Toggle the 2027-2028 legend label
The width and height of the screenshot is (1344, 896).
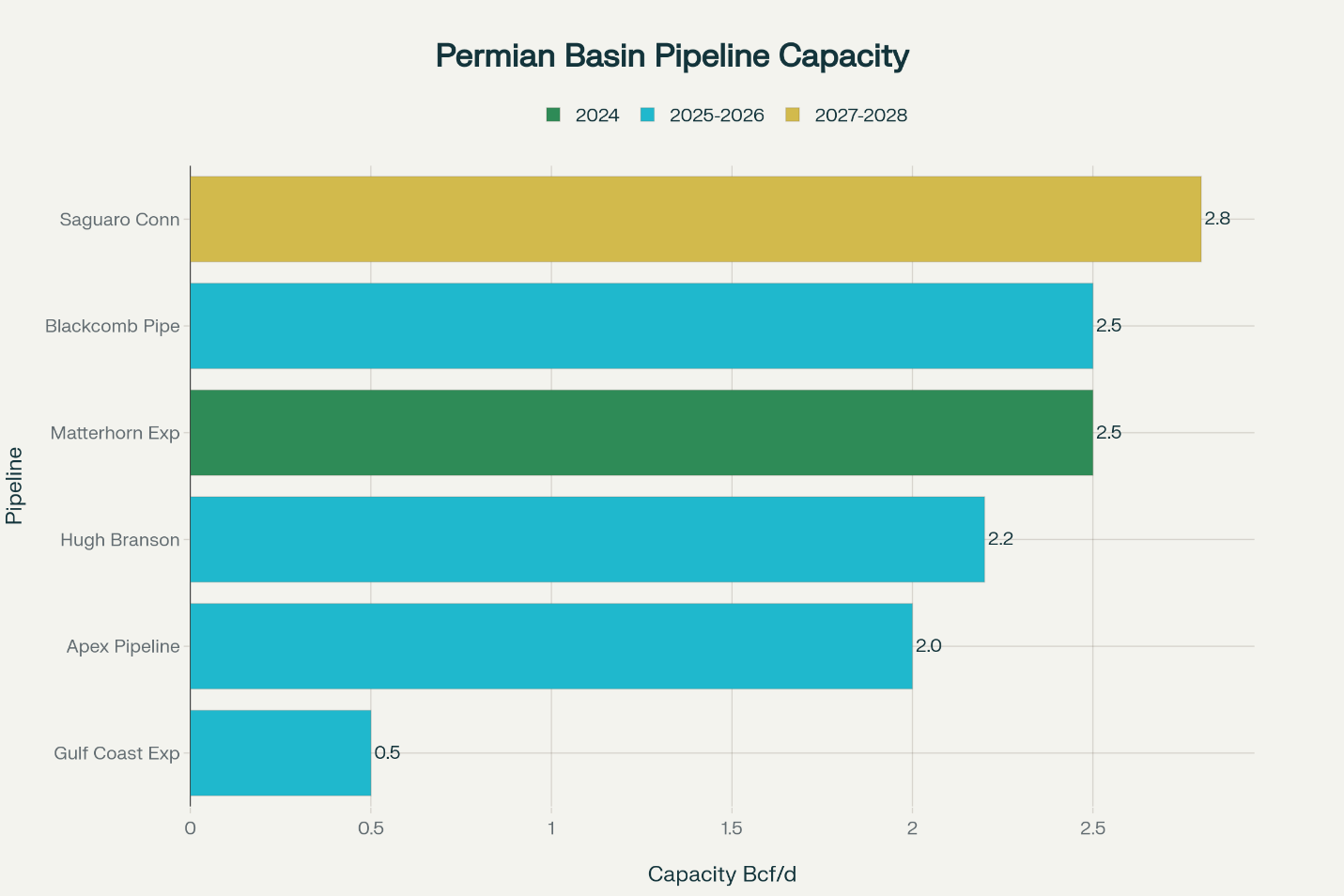click(x=861, y=116)
